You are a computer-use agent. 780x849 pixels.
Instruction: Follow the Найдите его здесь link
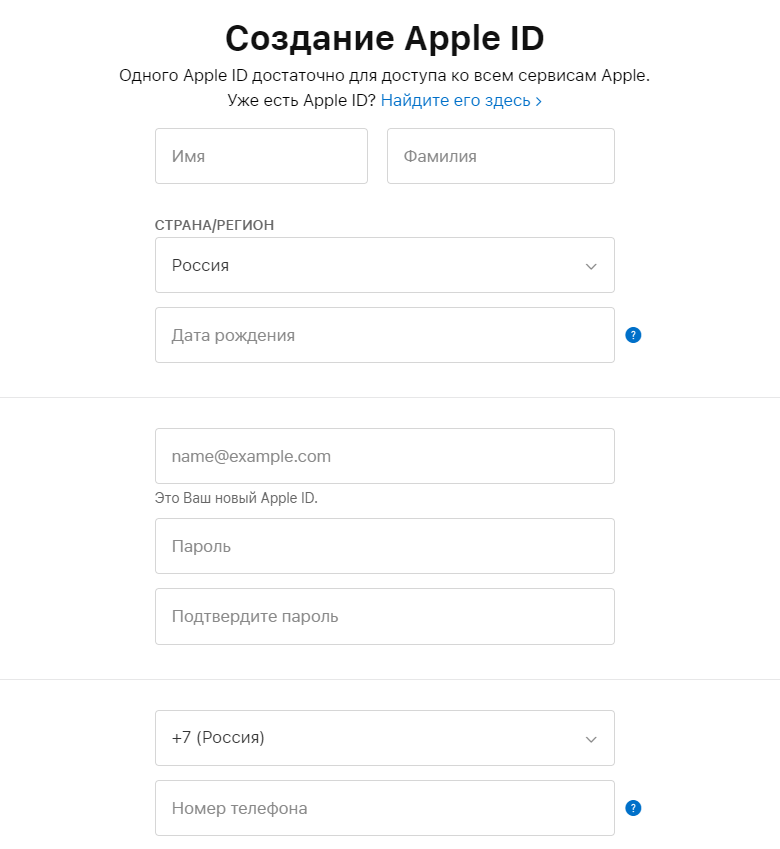(x=455, y=101)
